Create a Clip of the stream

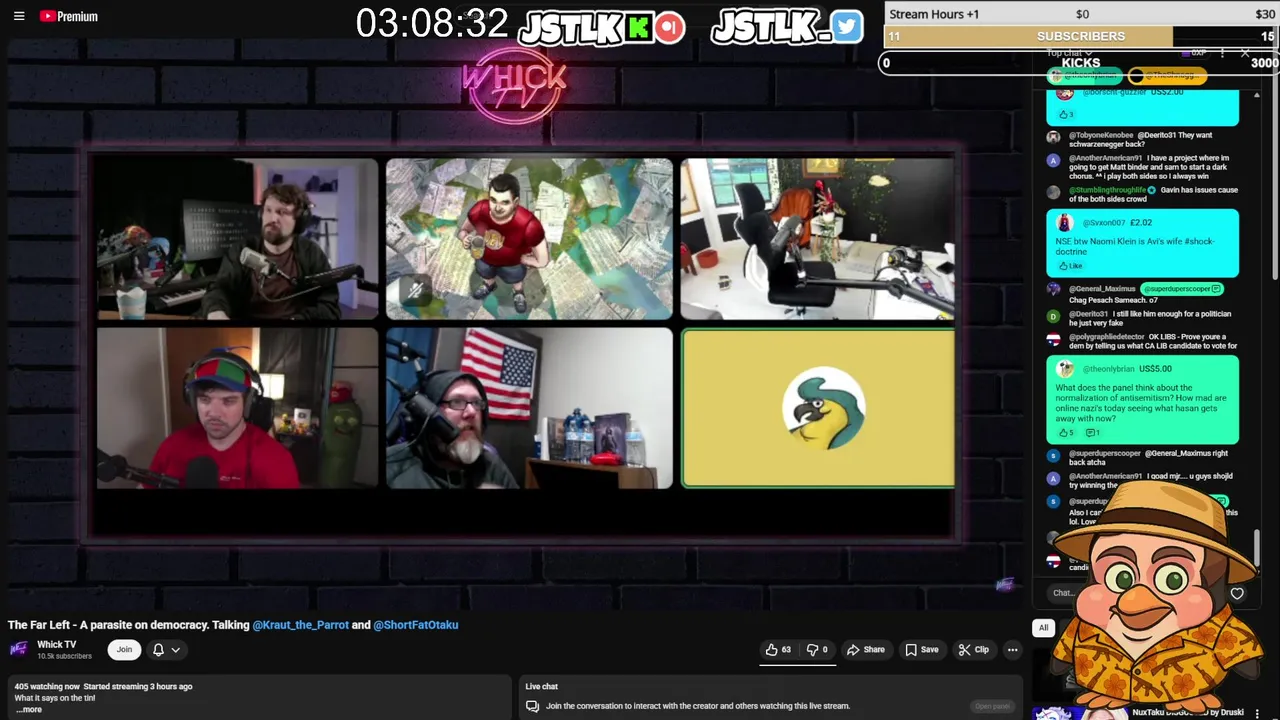973,649
